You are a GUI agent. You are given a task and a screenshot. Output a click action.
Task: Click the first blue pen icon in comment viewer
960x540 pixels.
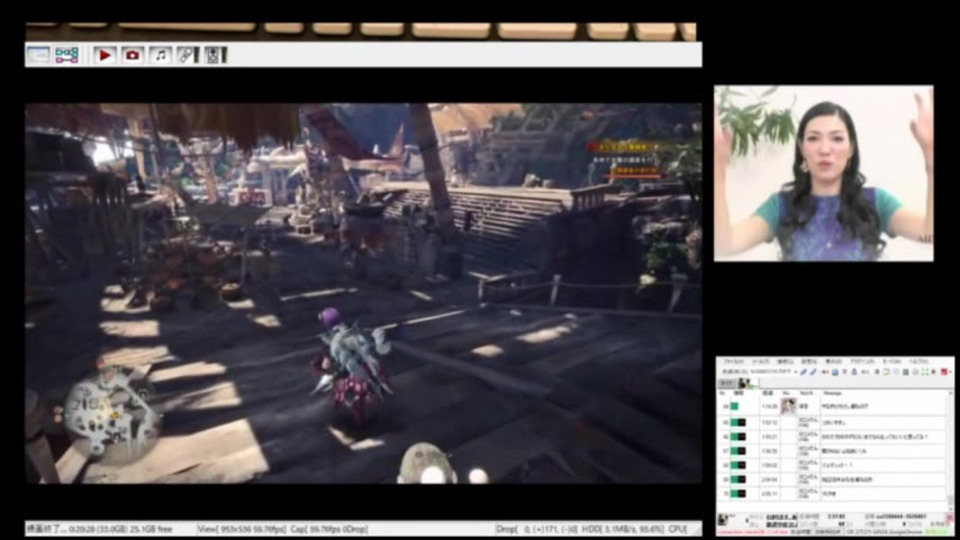[x=803, y=372]
